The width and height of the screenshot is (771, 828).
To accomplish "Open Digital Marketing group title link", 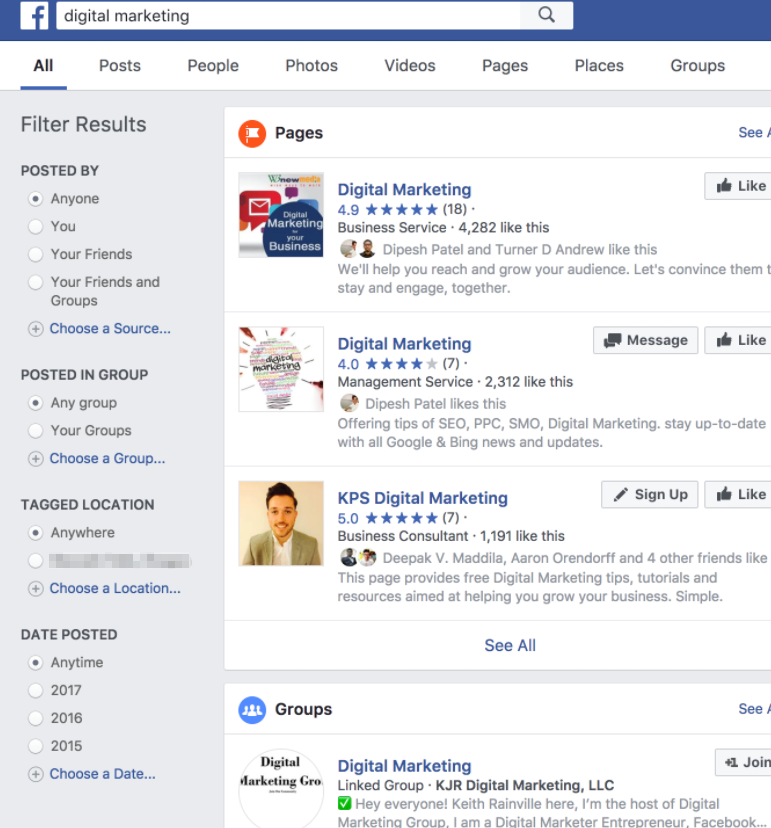I will pyautogui.click(x=405, y=766).
